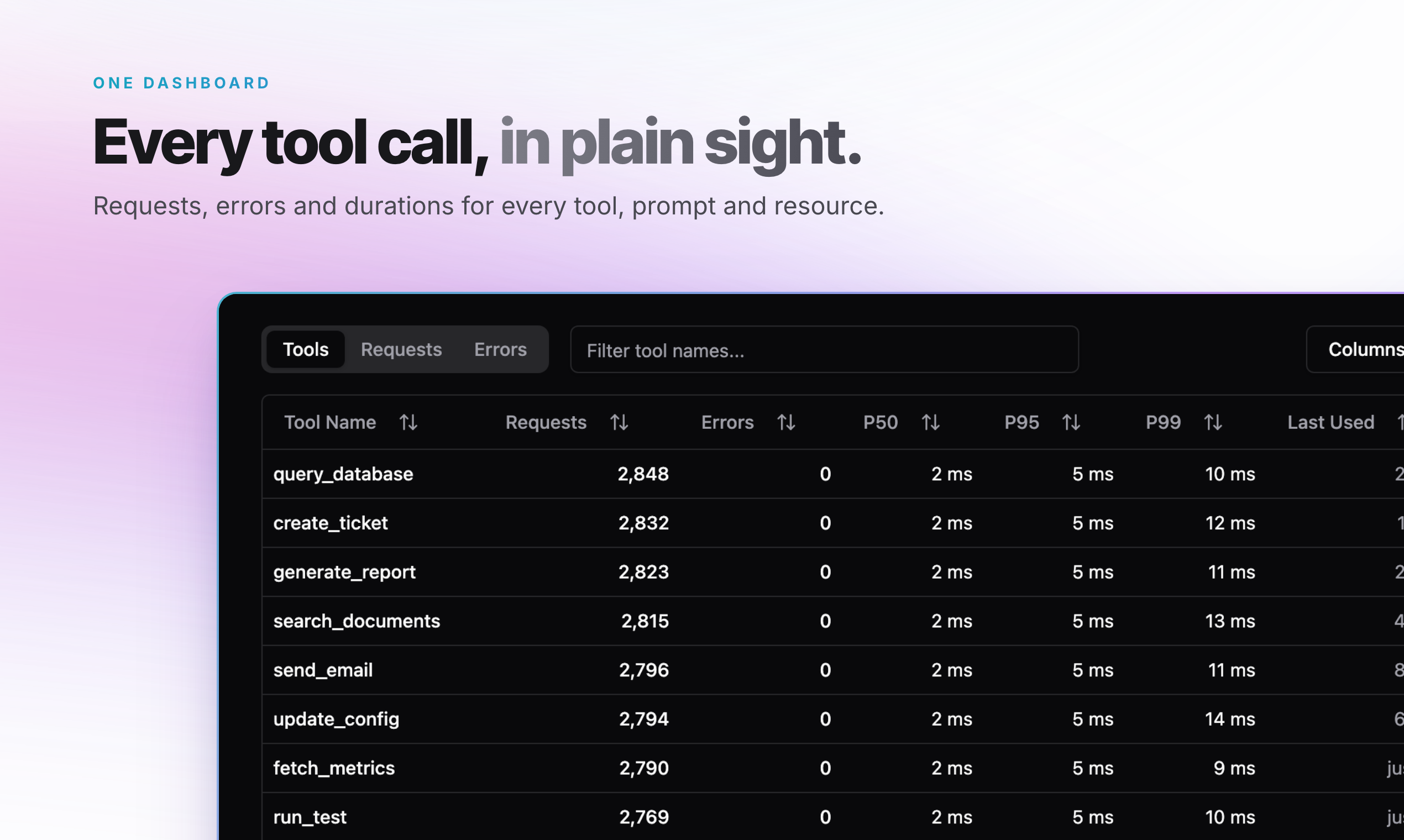Viewport: 1404px width, 840px height.
Task: Click the P99 column header label
Action: [x=1164, y=422]
